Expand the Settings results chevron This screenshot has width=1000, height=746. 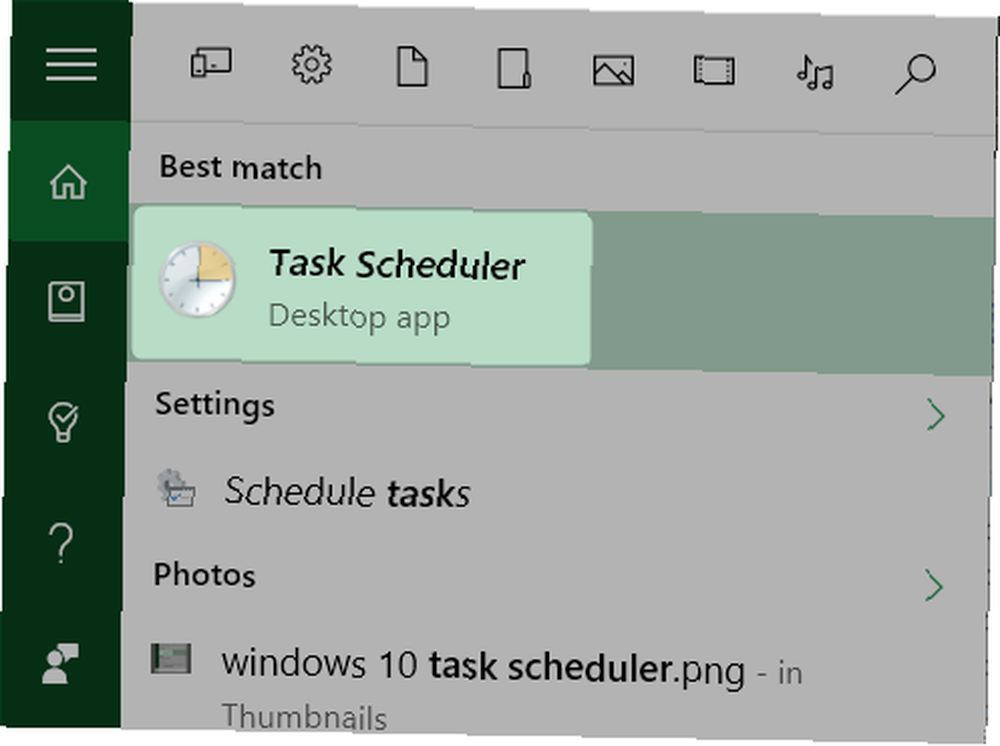coord(936,415)
